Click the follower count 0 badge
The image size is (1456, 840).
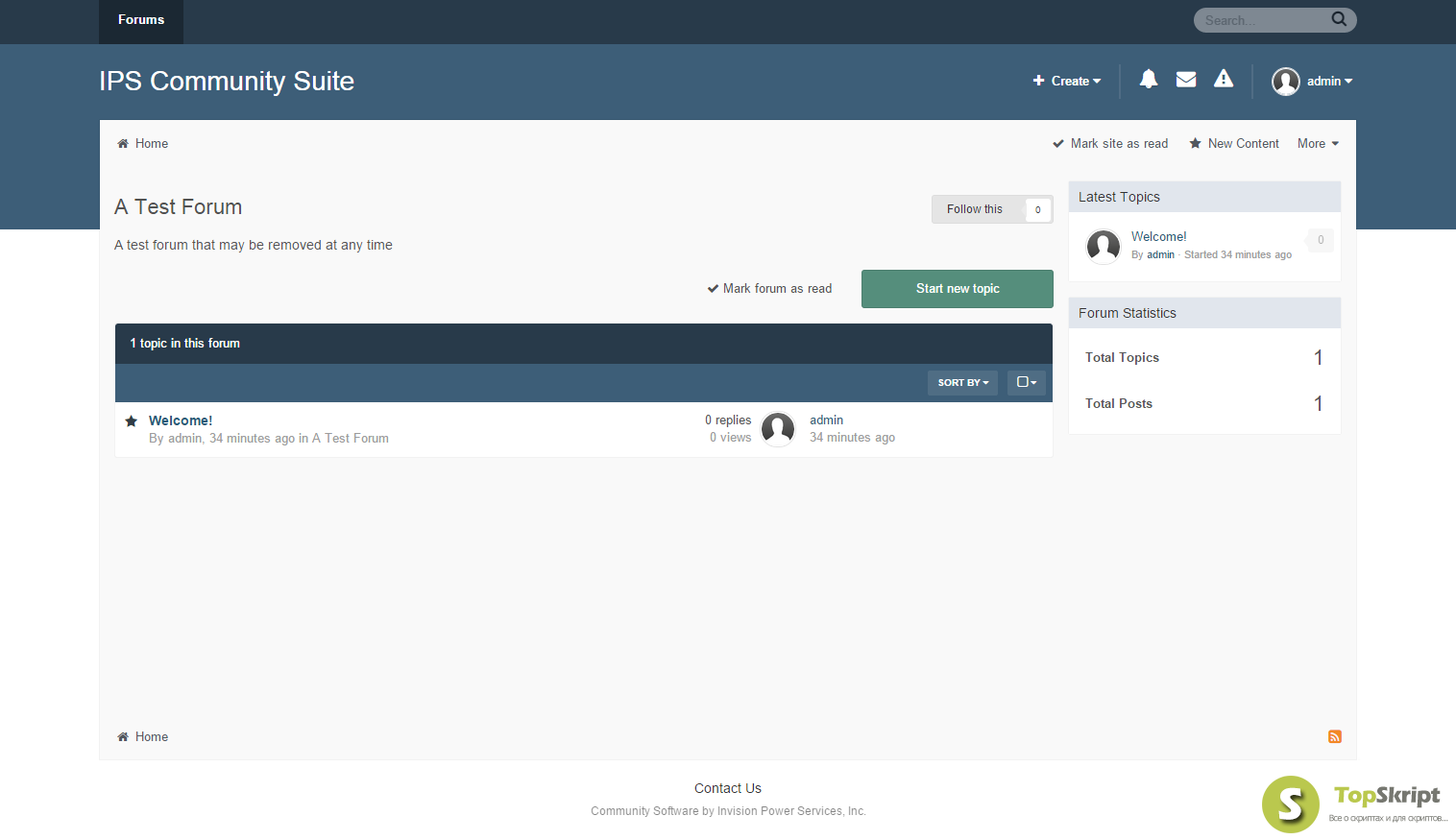pos(1038,210)
